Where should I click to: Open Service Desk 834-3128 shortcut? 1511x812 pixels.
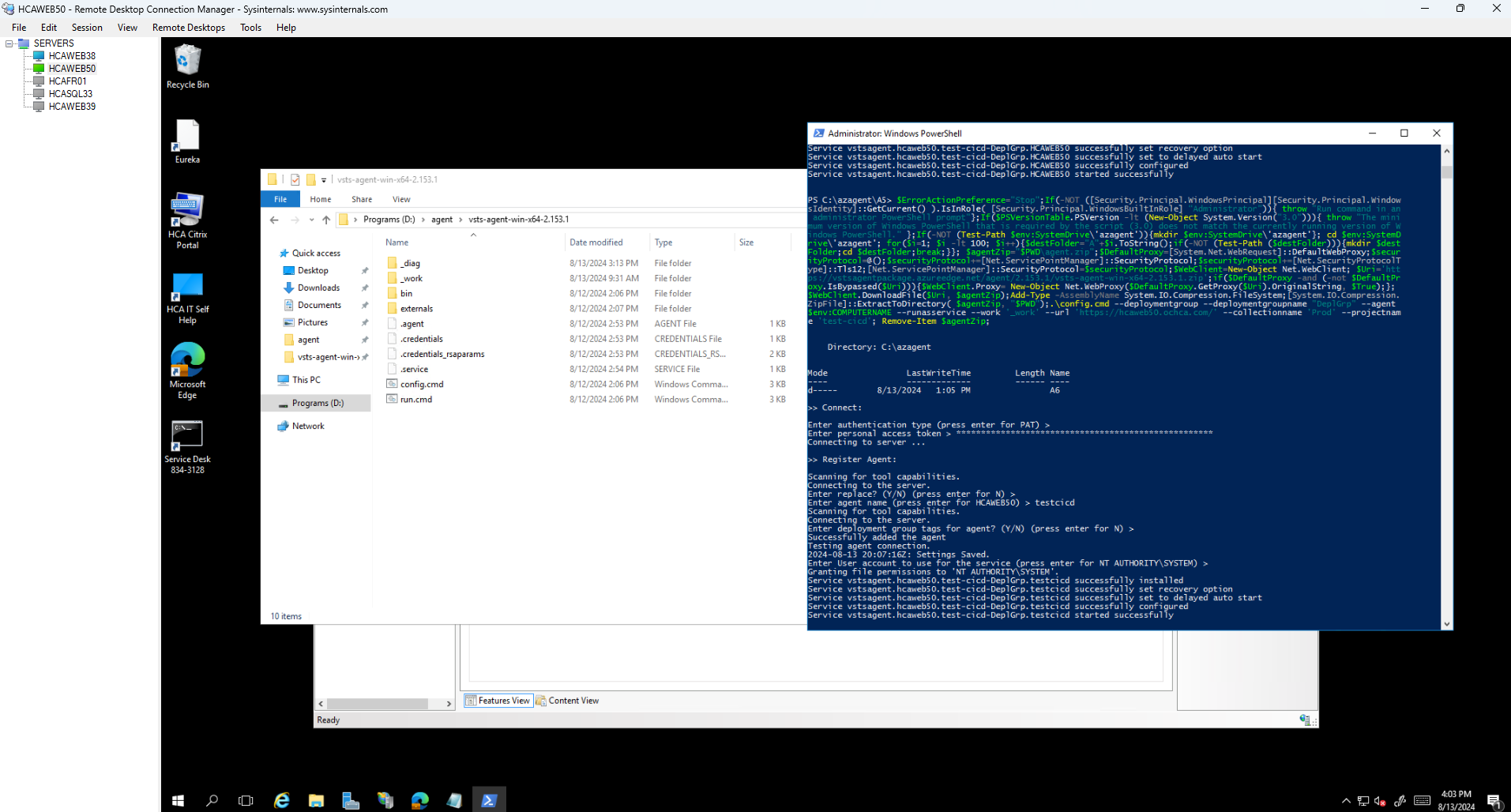(x=187, y=446)
